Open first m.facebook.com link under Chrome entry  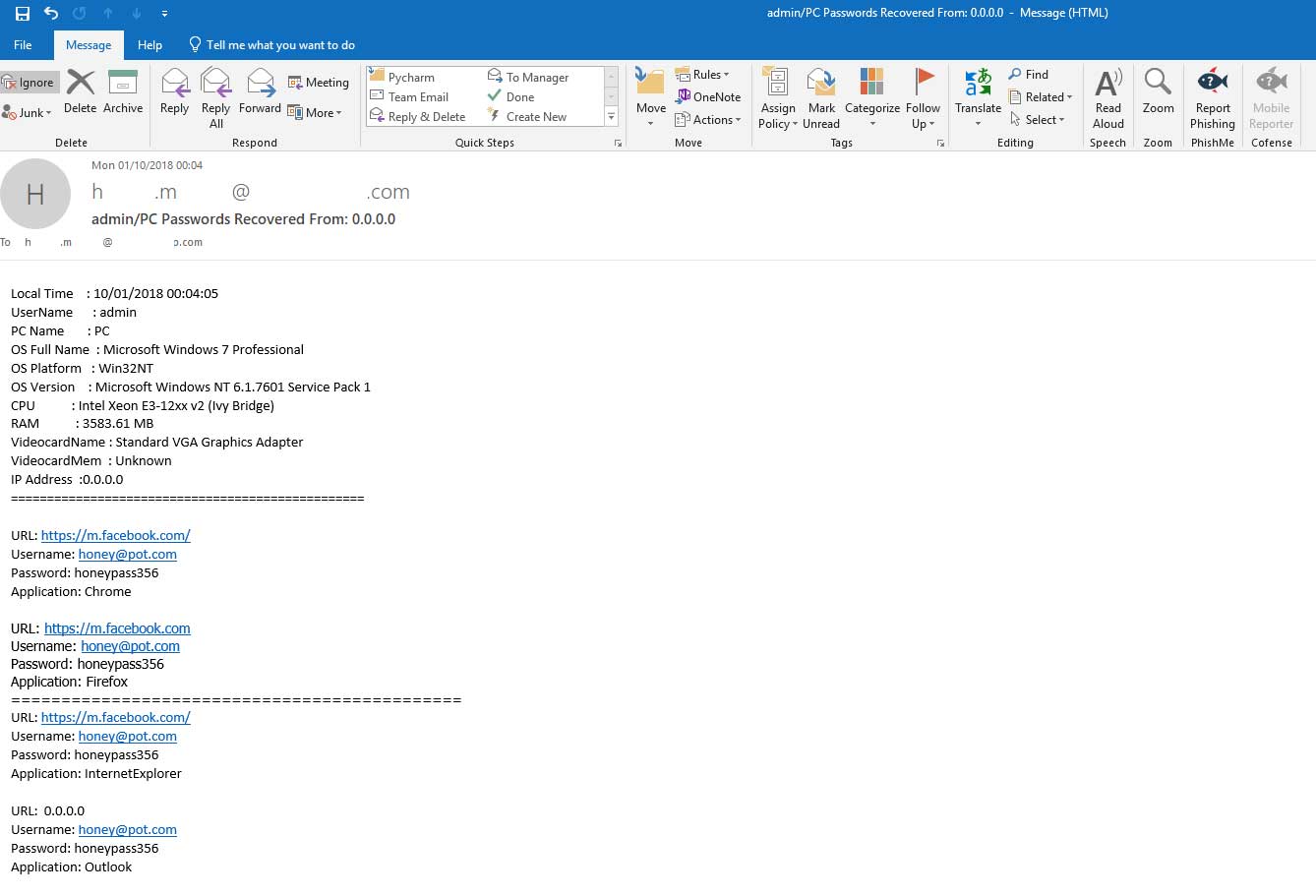pos(116,536)
